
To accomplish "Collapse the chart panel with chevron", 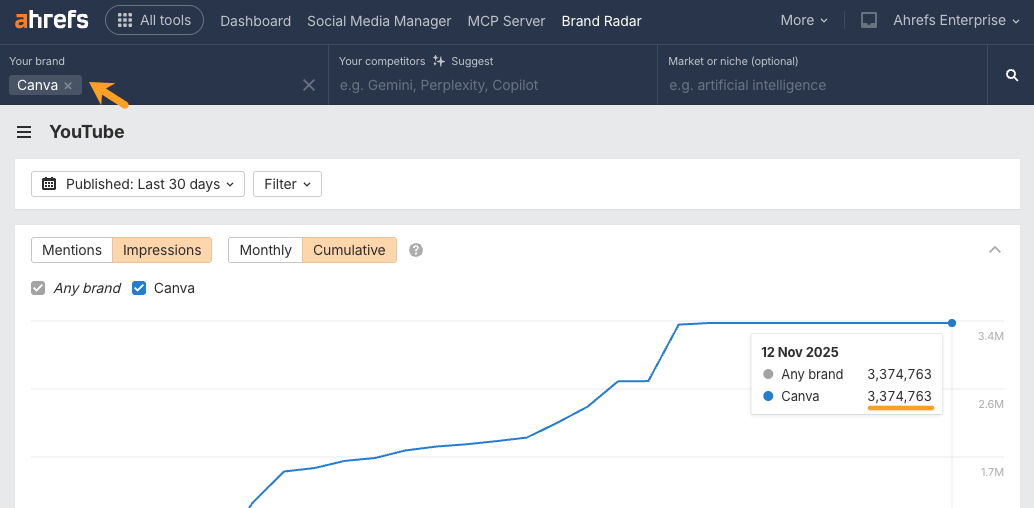I will tap(994, 250).
